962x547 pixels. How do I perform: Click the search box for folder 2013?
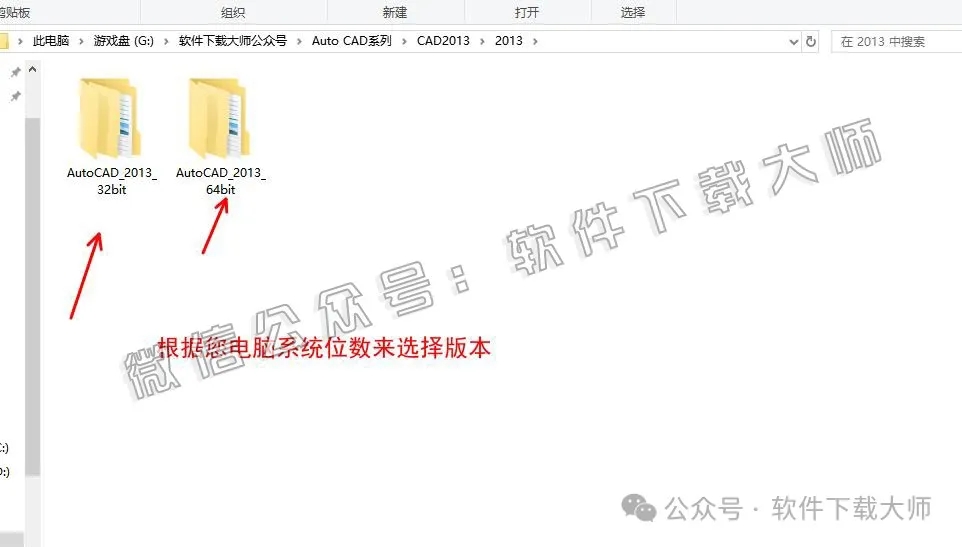(896, 41)
